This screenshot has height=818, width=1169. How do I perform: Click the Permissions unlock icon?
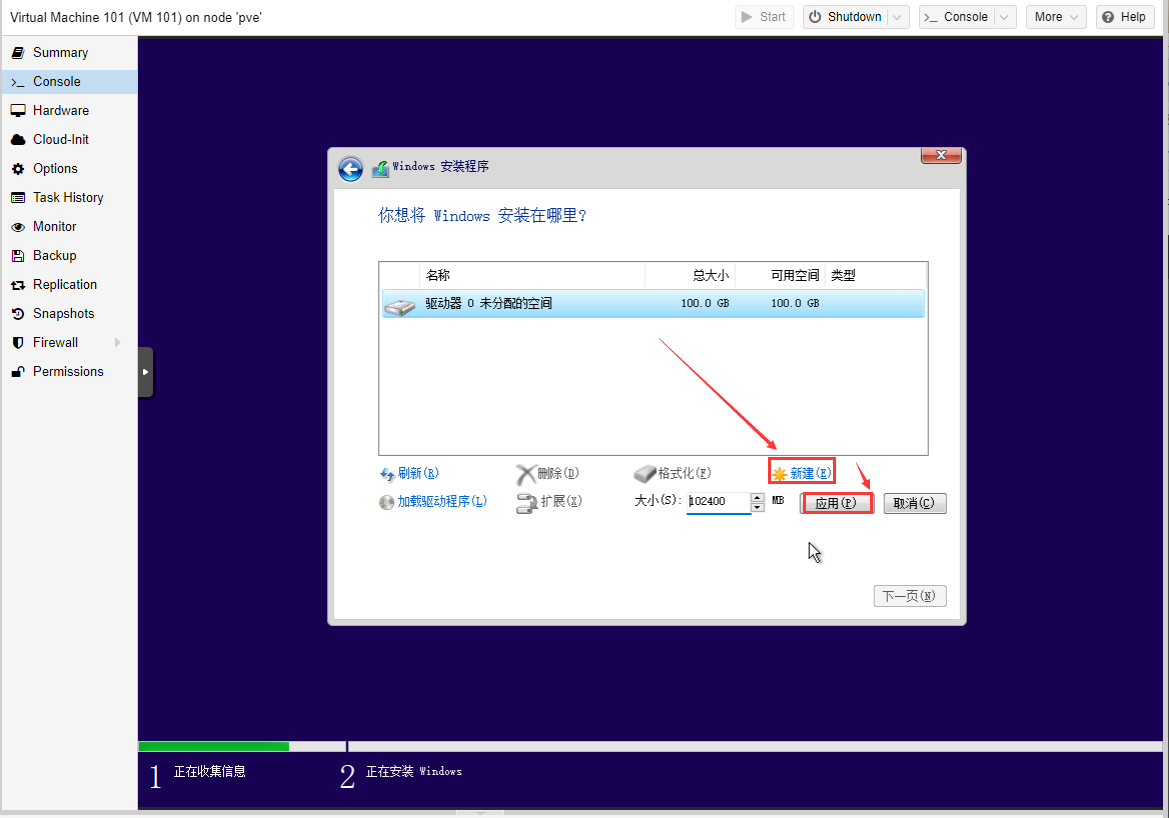coord(18,372)
